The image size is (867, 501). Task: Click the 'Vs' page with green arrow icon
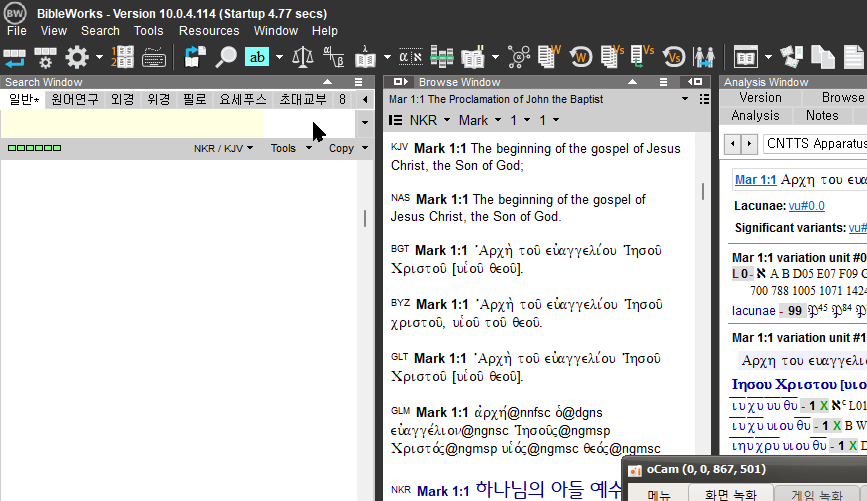coord(643,57)
